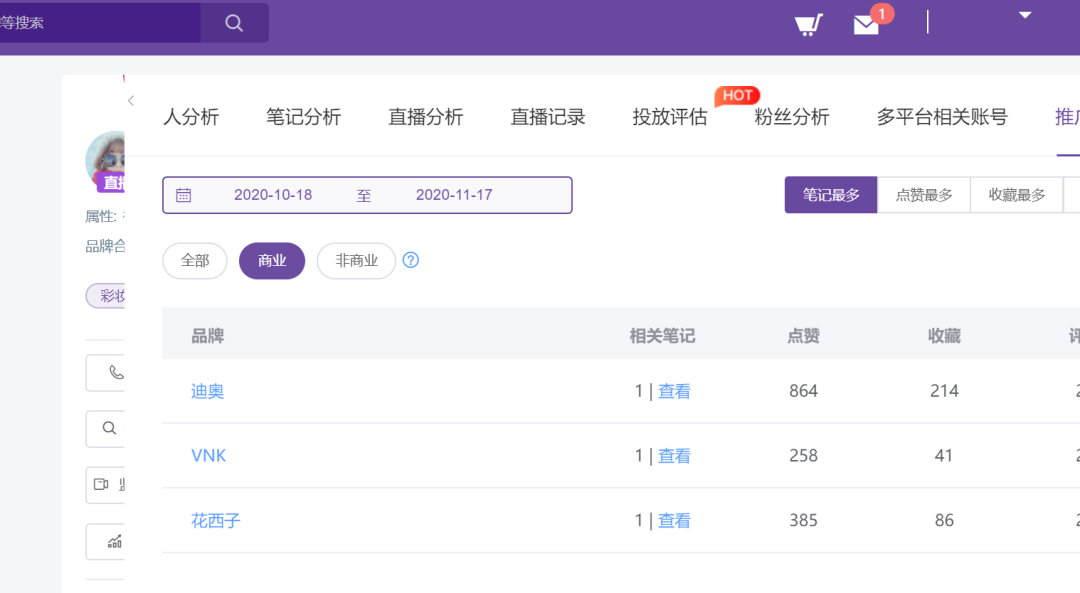Toggle sorting to 点赞最多

pyautogui.click(x=924, y=194)
